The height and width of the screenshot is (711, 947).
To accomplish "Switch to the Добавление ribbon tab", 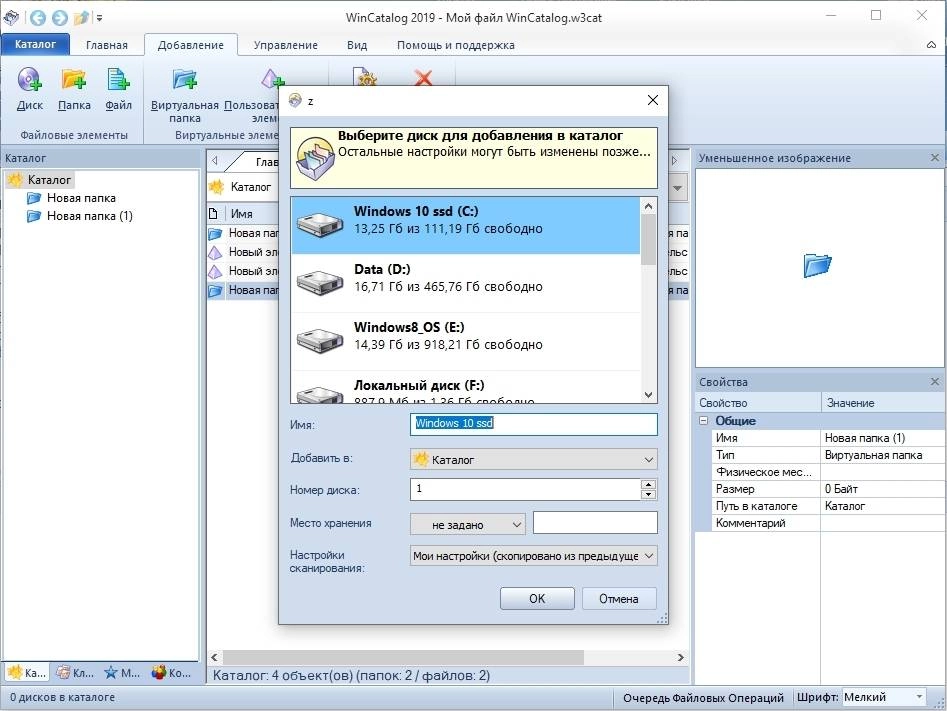I will pos(190,45).
